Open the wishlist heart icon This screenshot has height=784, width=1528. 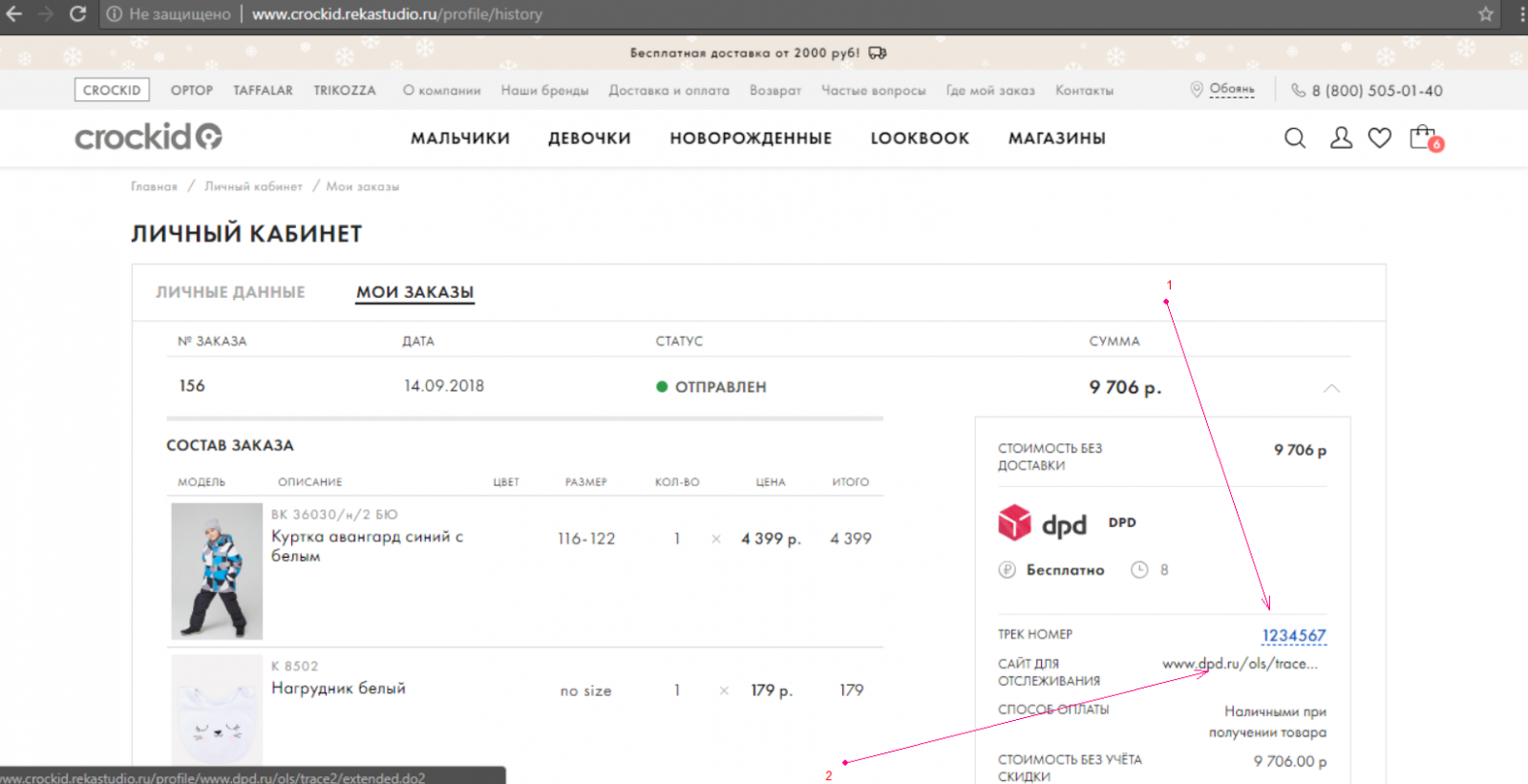coord(1379,138)
